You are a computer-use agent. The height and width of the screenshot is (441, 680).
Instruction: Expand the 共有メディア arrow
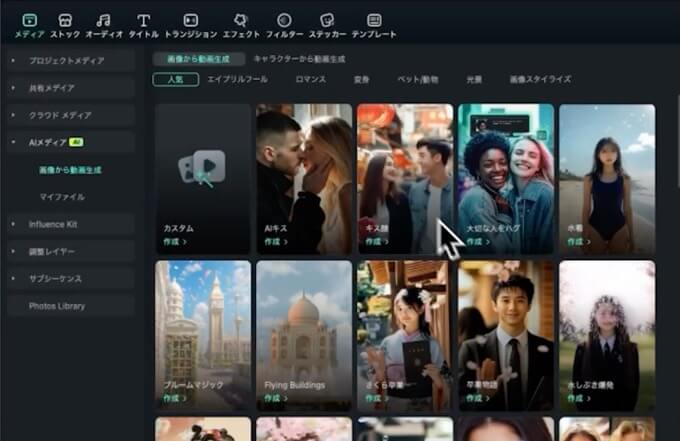(x=13, y=88)
